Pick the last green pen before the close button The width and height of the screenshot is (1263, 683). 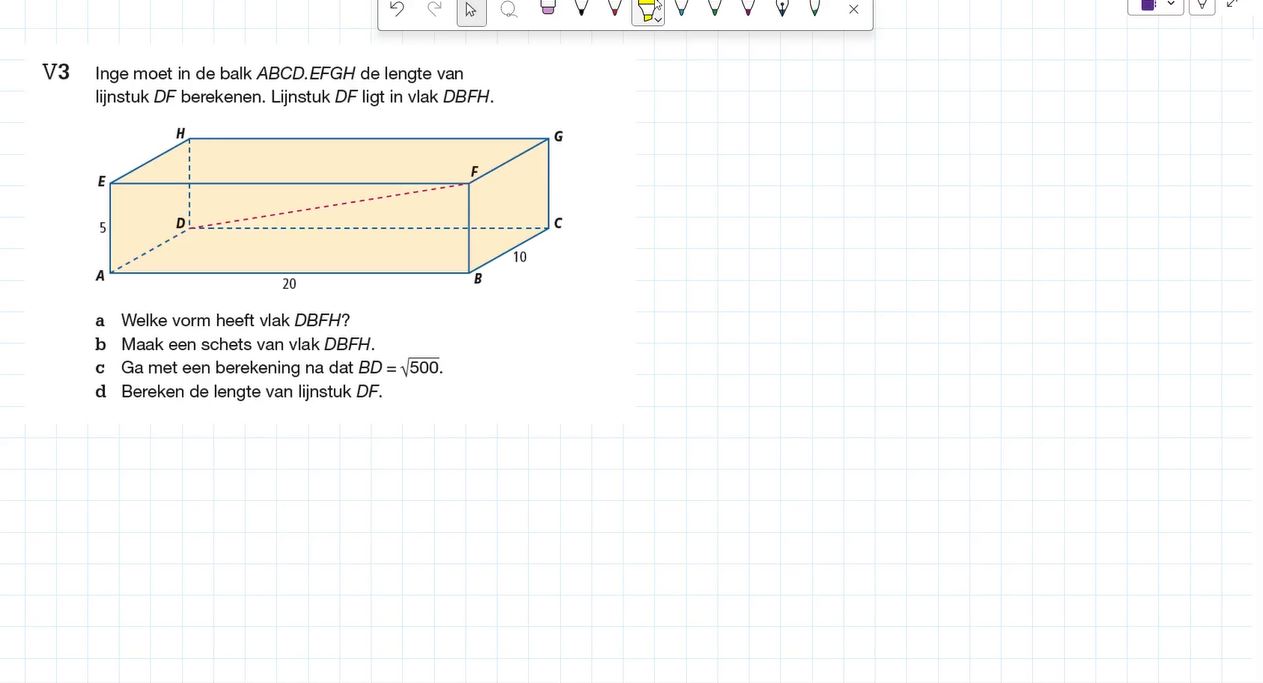pos(815,8)
